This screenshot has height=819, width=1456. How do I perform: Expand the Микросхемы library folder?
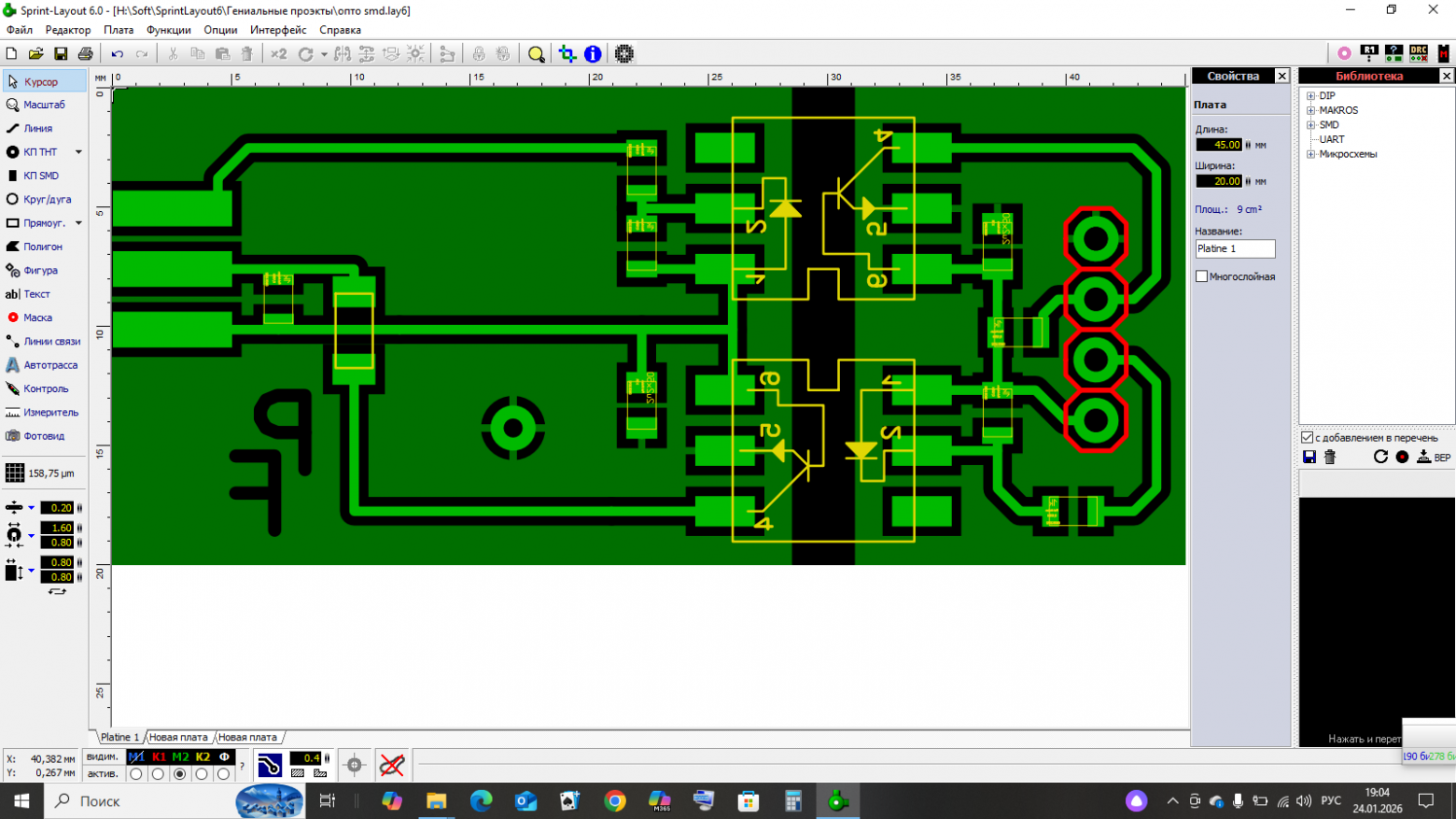[1310, 154]
